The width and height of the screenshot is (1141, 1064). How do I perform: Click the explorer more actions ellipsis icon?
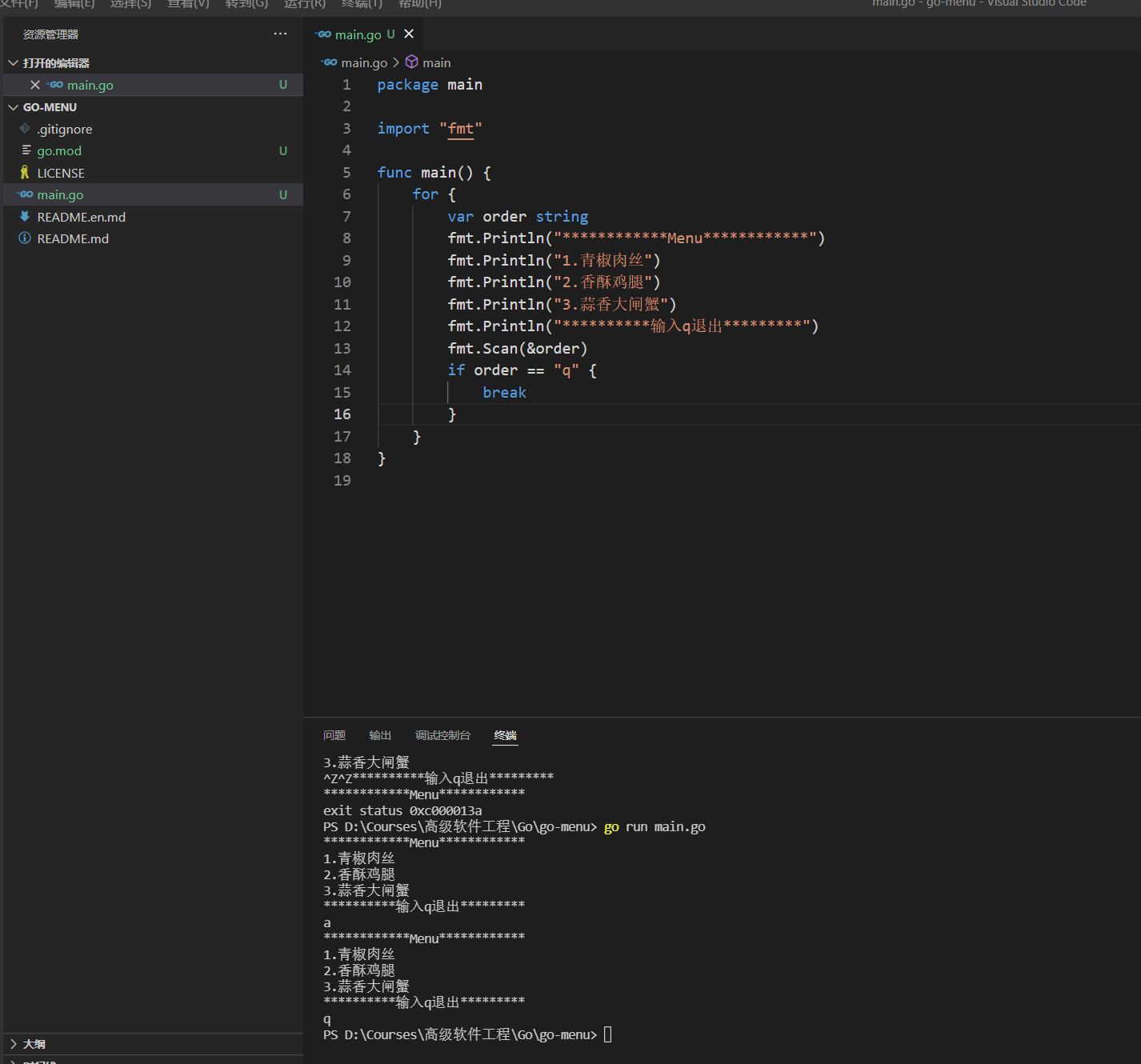280,34
